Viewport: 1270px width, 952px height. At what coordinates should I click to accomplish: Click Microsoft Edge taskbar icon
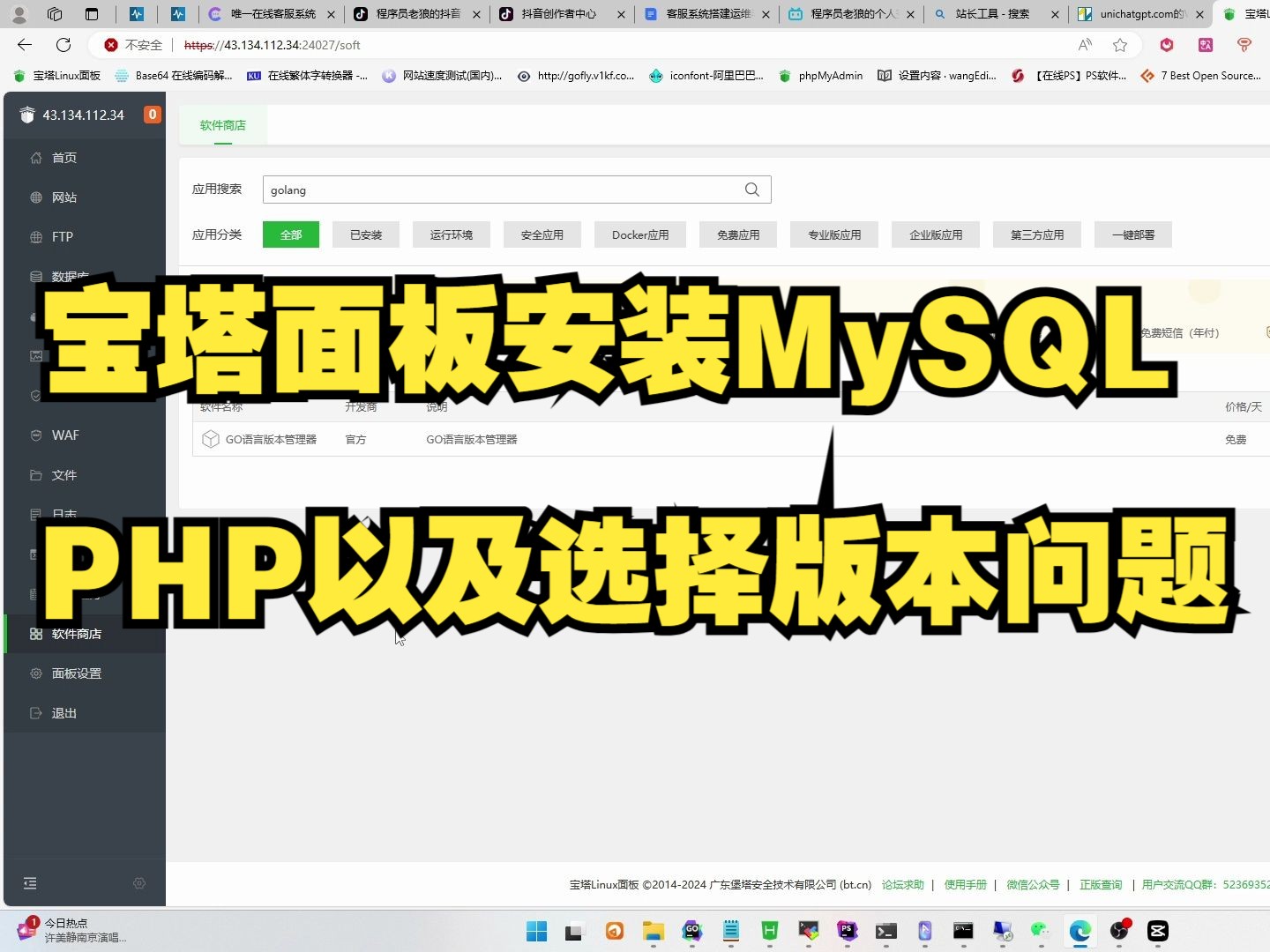coord(1080,931)
